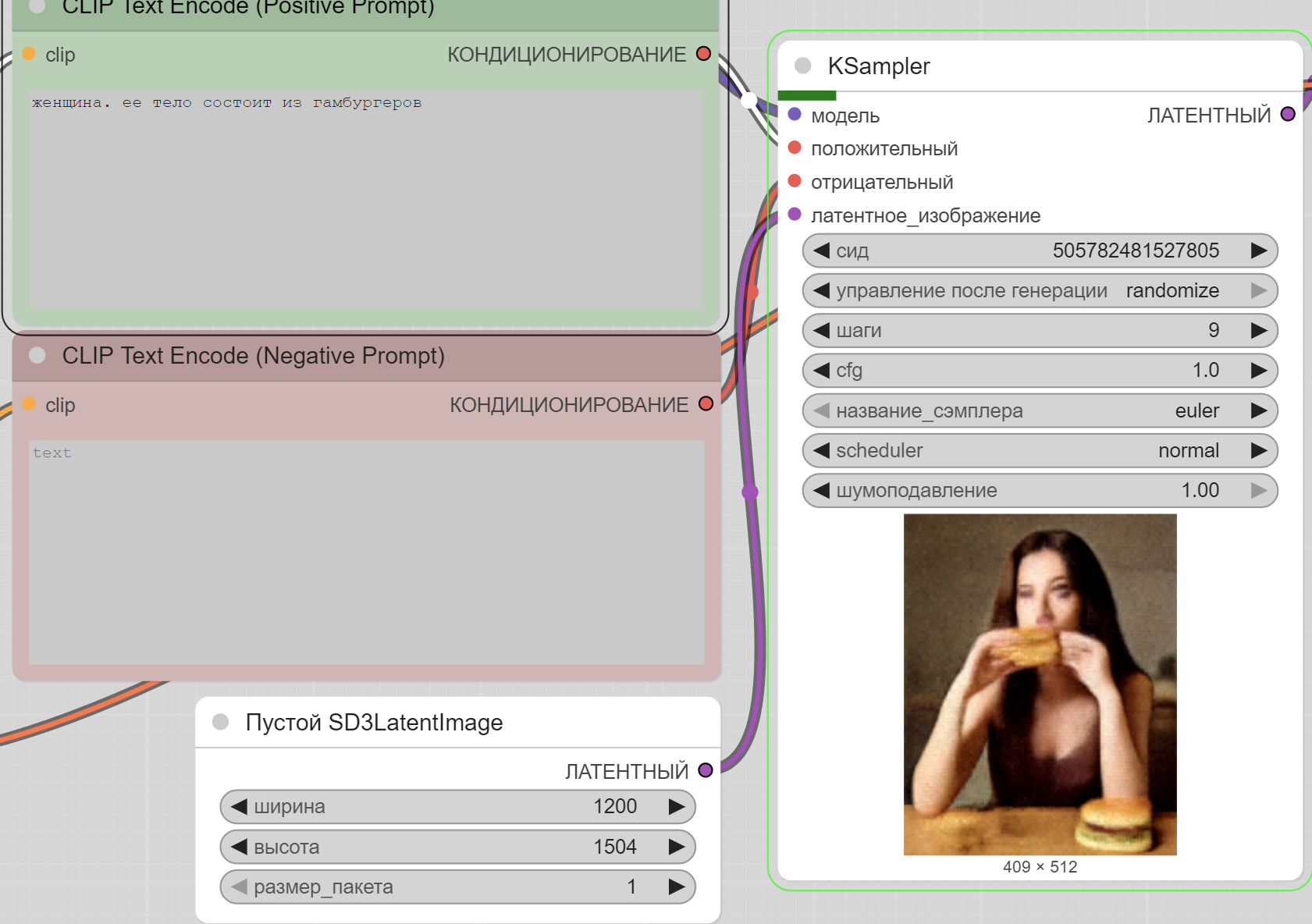Click the шумоподавление value 1.00
Viewport: 1312px width, 924px height.
(1200, 490)
